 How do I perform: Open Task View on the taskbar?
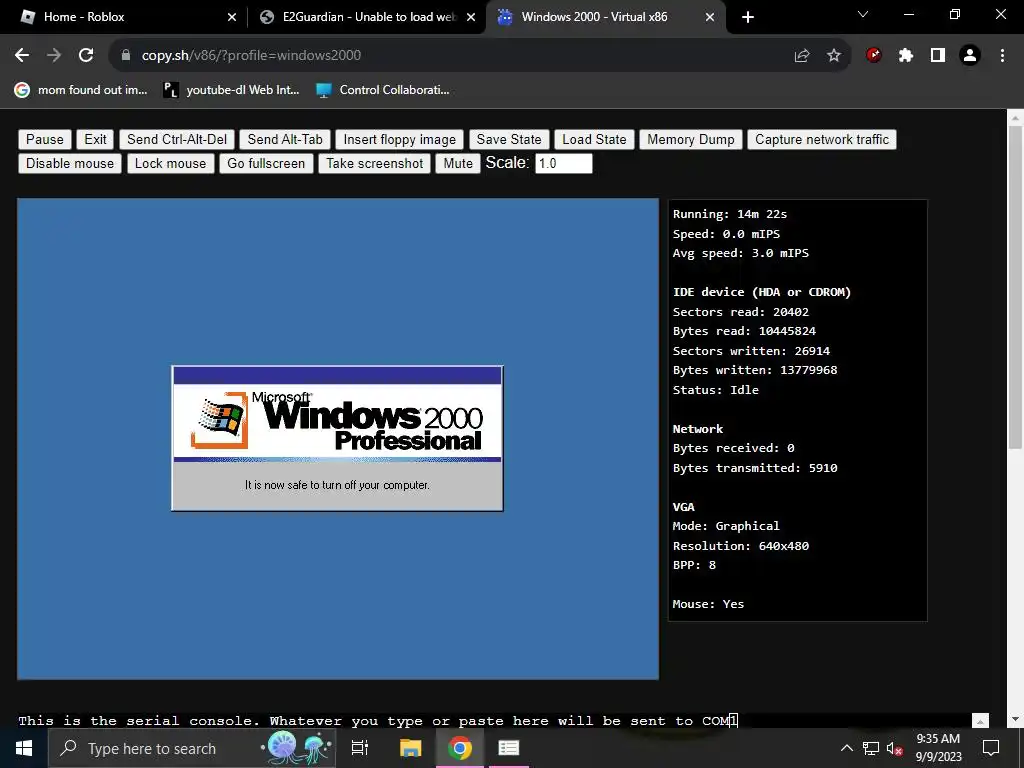click(x=360, y=748)
